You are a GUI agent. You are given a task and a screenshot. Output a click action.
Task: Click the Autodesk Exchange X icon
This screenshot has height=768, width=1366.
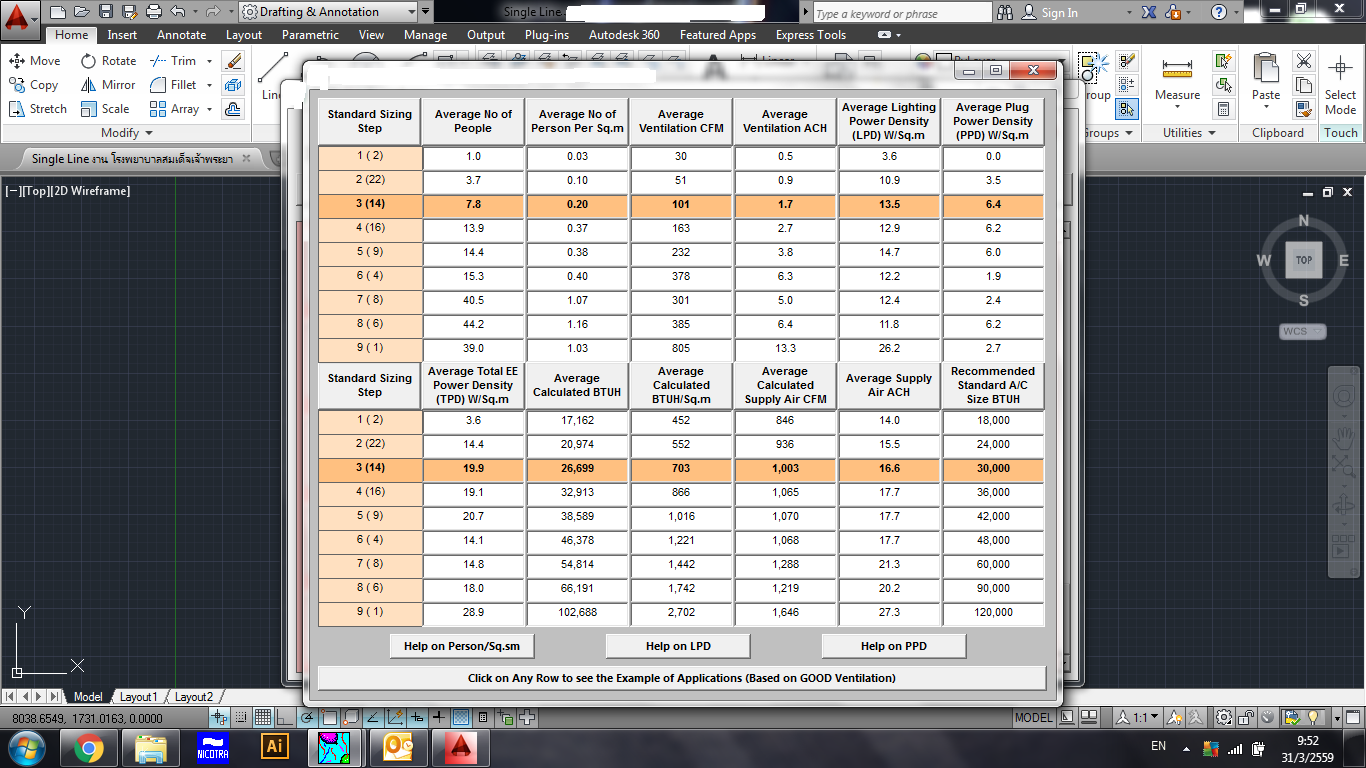(x=1149, y=12)
